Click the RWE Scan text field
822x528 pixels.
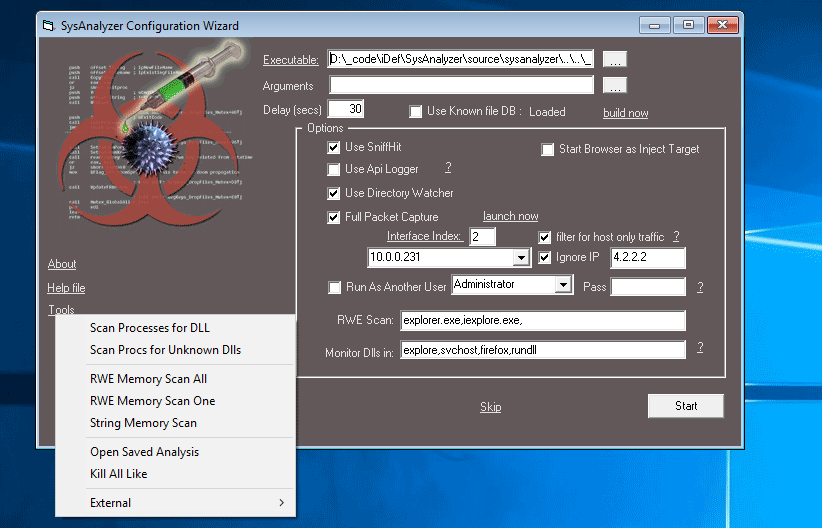543,320
